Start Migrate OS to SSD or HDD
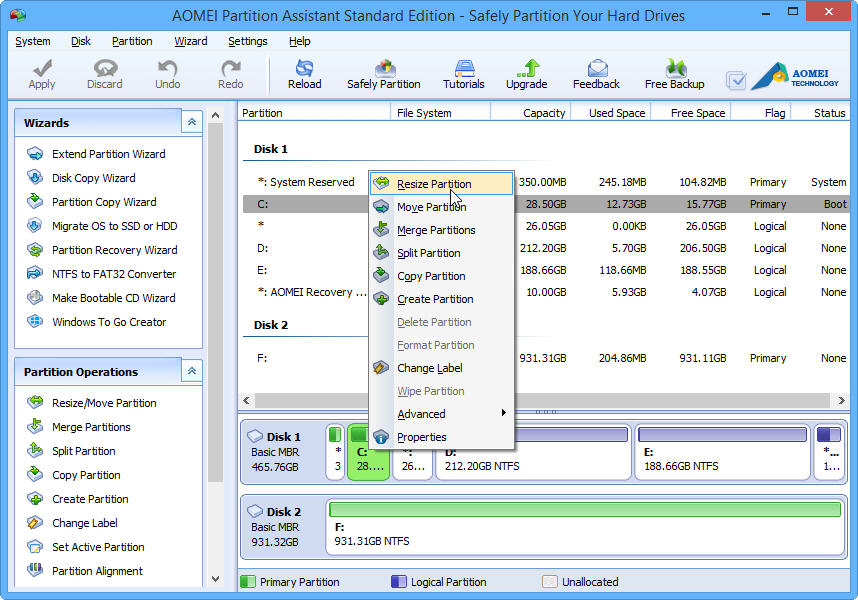 pyautogui.click(x=114, y=226)
